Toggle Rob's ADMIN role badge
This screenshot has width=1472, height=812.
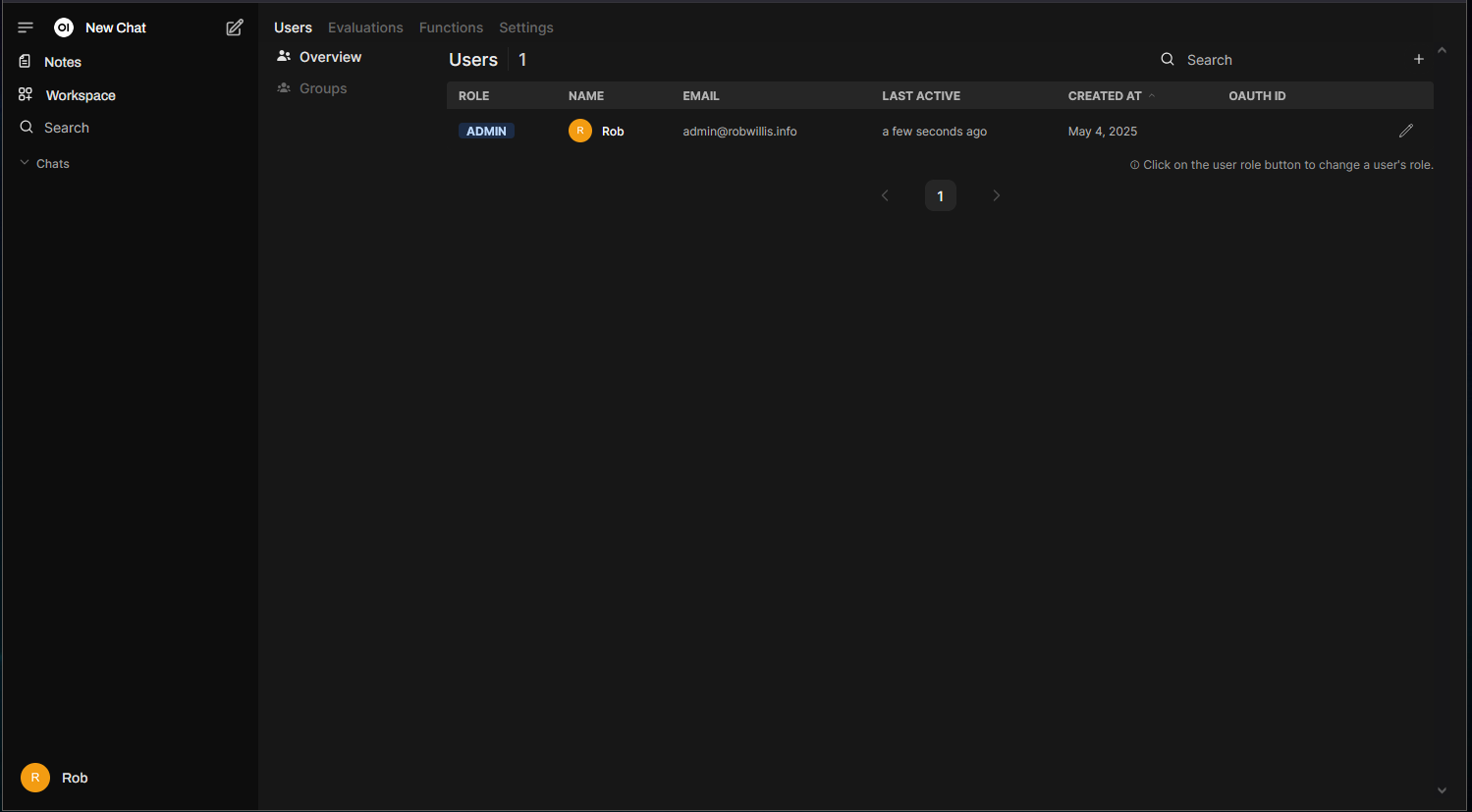coord(486,131)
